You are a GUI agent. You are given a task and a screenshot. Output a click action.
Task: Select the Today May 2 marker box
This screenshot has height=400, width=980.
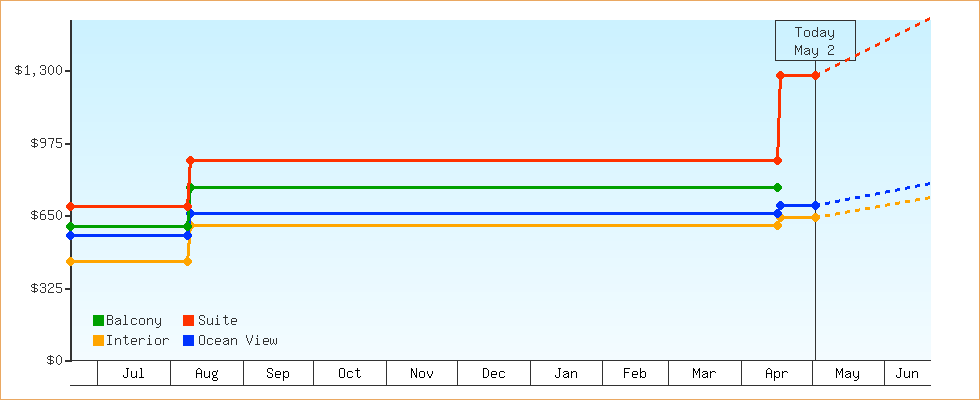click(x=815, y=41)
